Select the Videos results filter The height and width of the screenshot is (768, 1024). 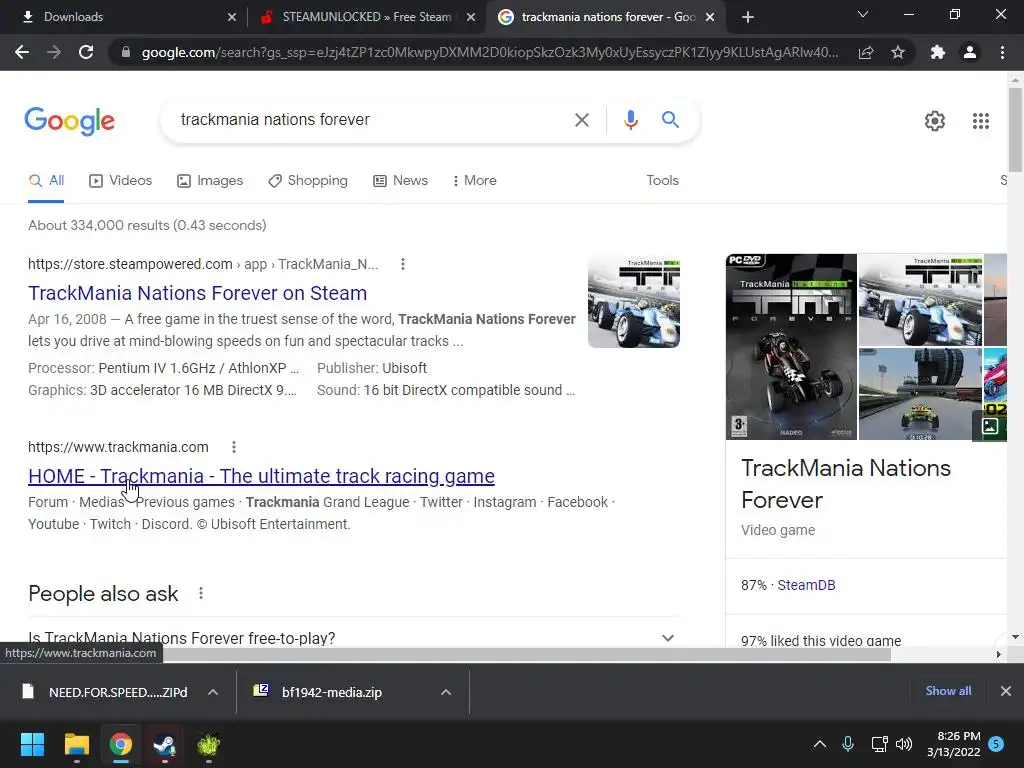120,181
